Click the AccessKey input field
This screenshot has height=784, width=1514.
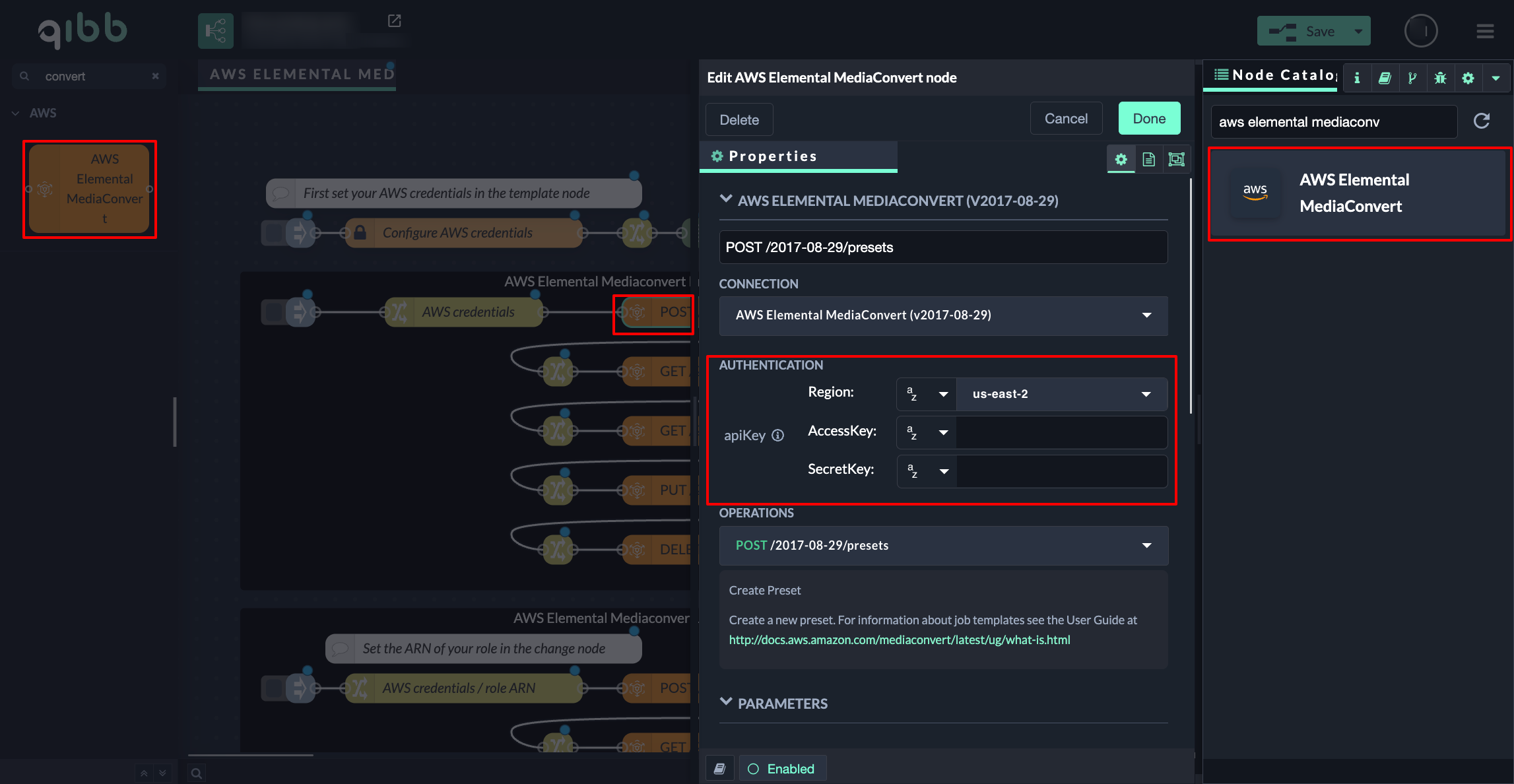[1061, 432]
